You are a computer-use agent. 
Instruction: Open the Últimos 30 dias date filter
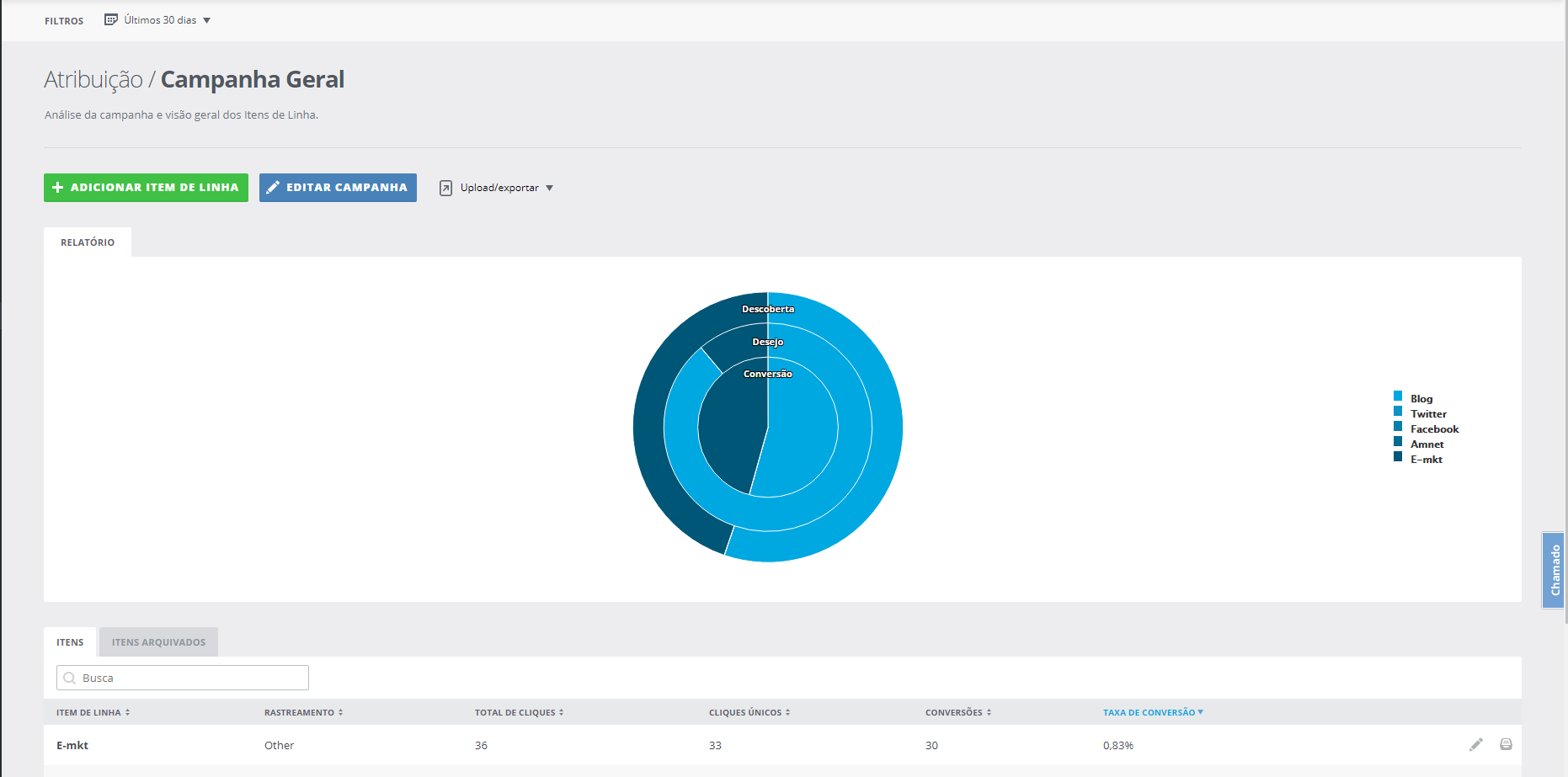click(x=157, y=19)
